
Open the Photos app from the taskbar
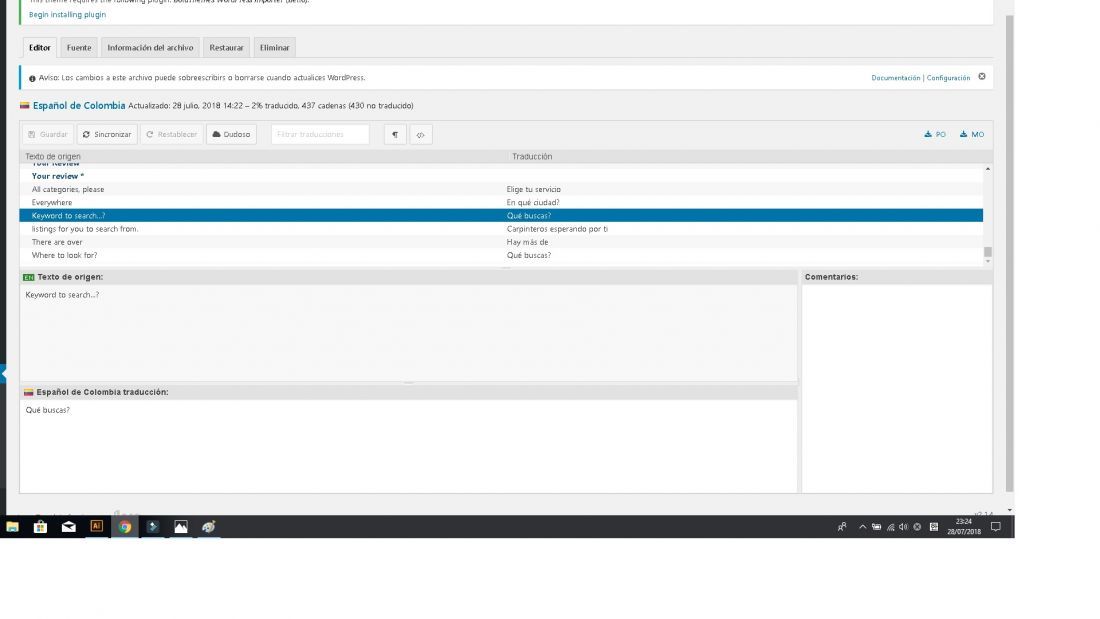[x=181, y=526]
